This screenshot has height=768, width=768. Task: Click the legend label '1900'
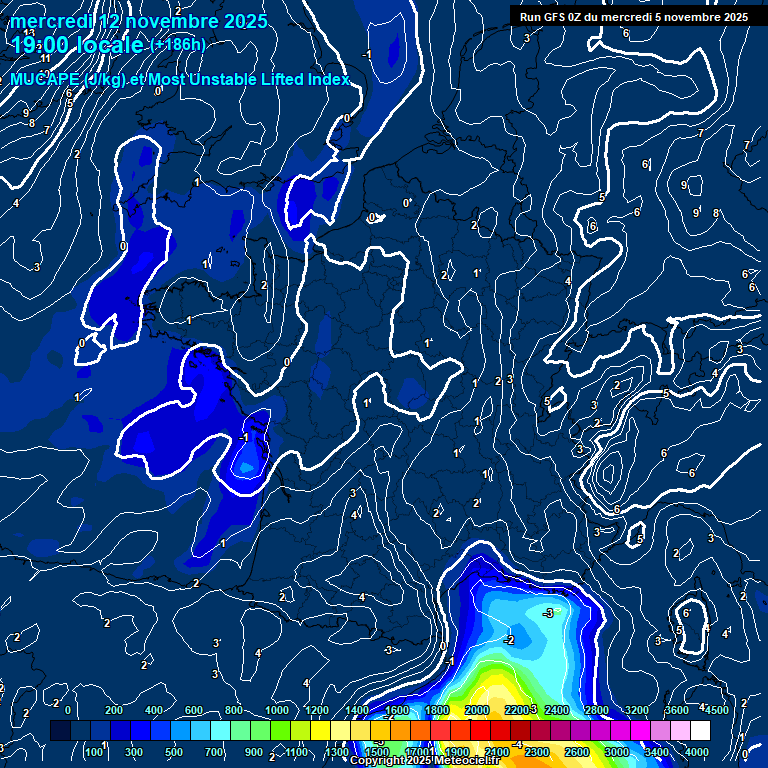coord(457,752)
